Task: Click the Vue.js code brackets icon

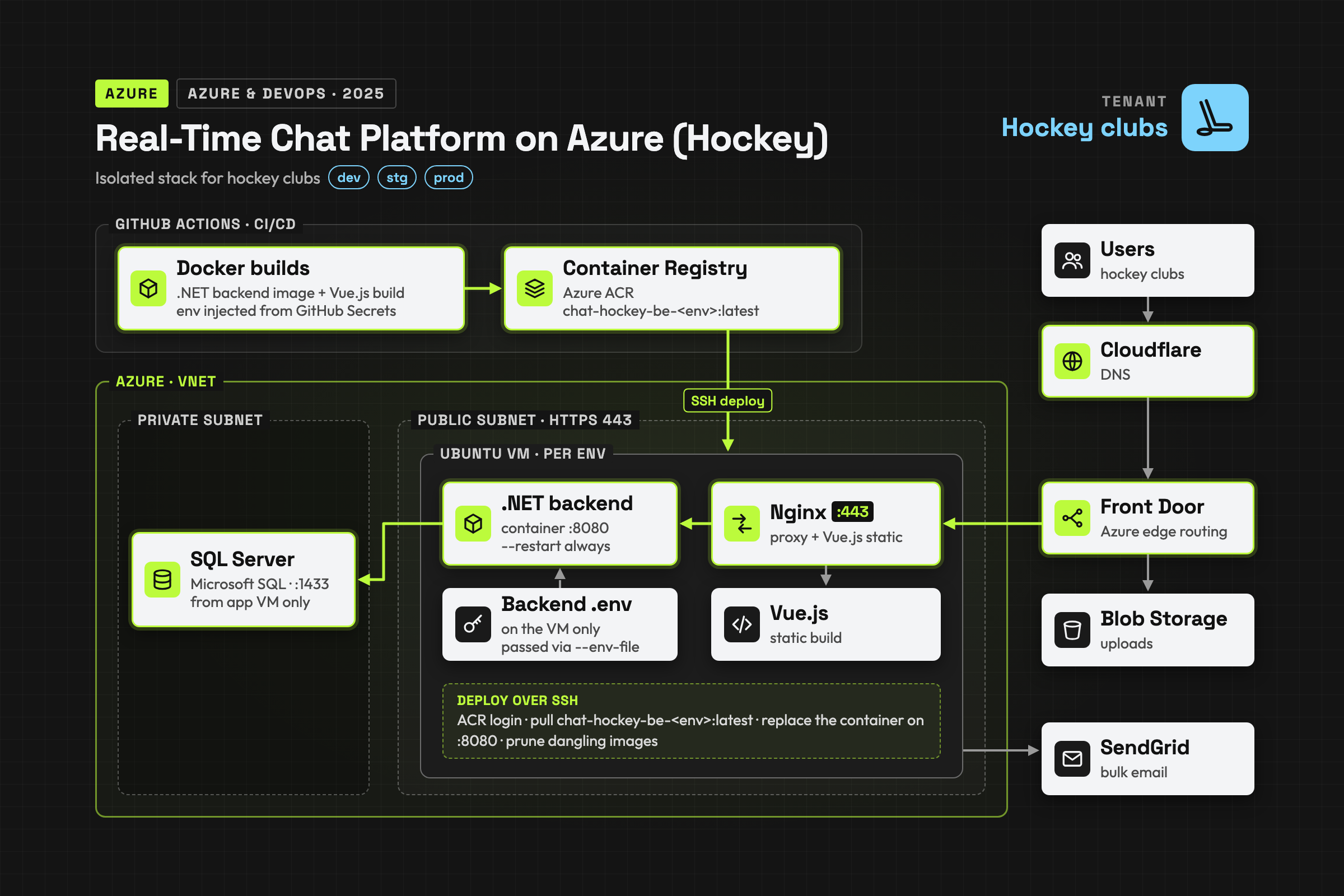Action: [x=741, y=624]
